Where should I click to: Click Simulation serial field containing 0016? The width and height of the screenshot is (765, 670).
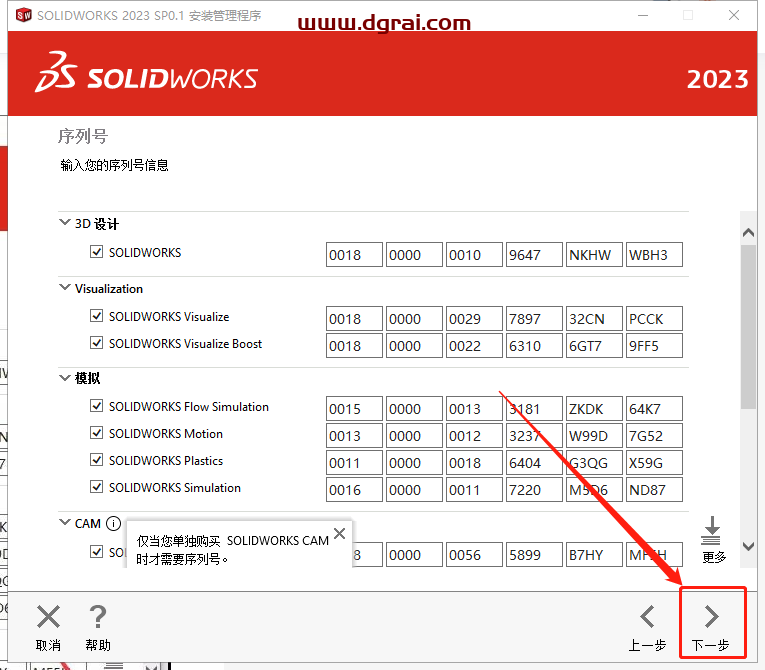(354, 489)
